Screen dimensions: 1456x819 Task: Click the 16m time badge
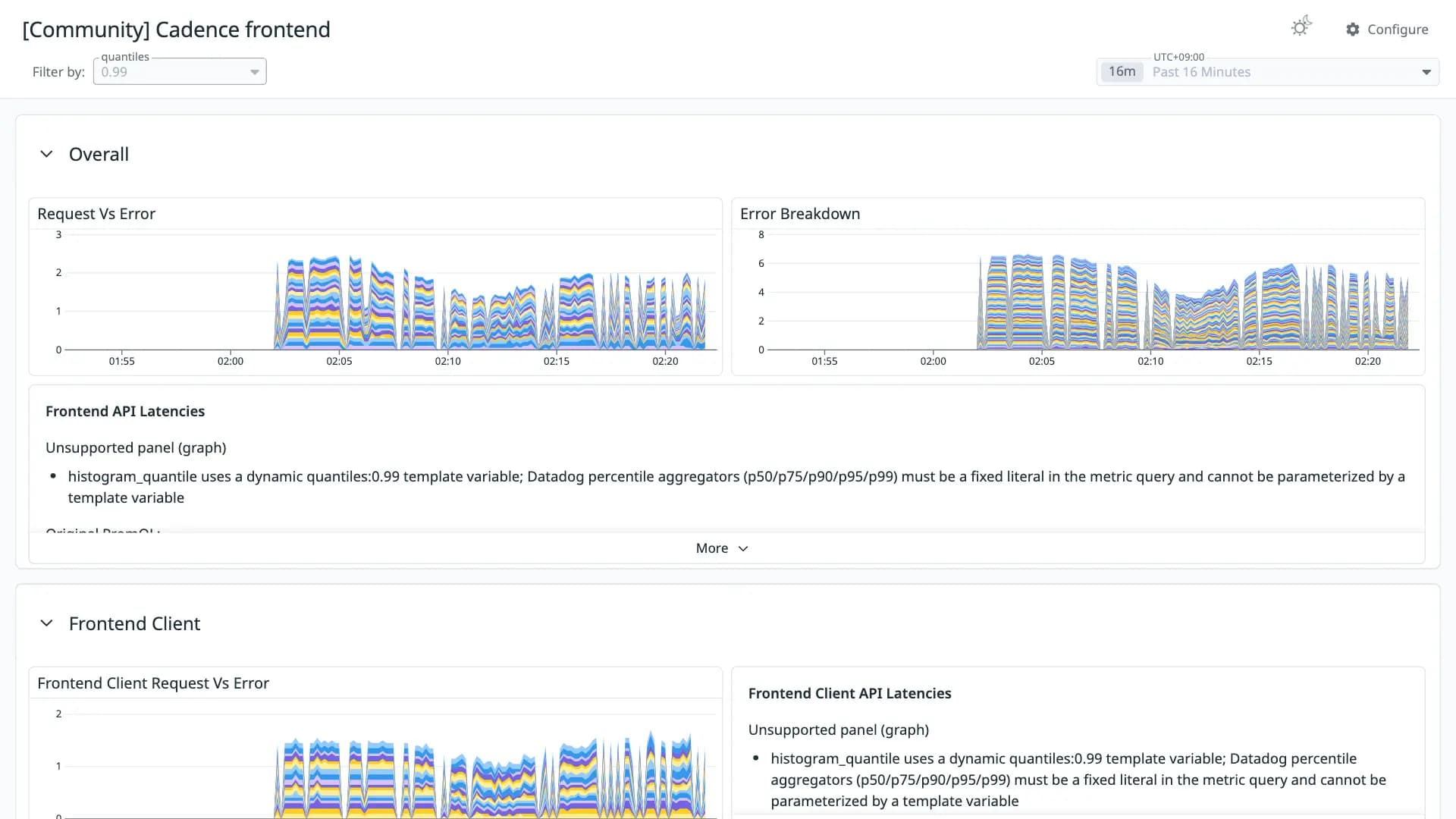(1122, 71)
